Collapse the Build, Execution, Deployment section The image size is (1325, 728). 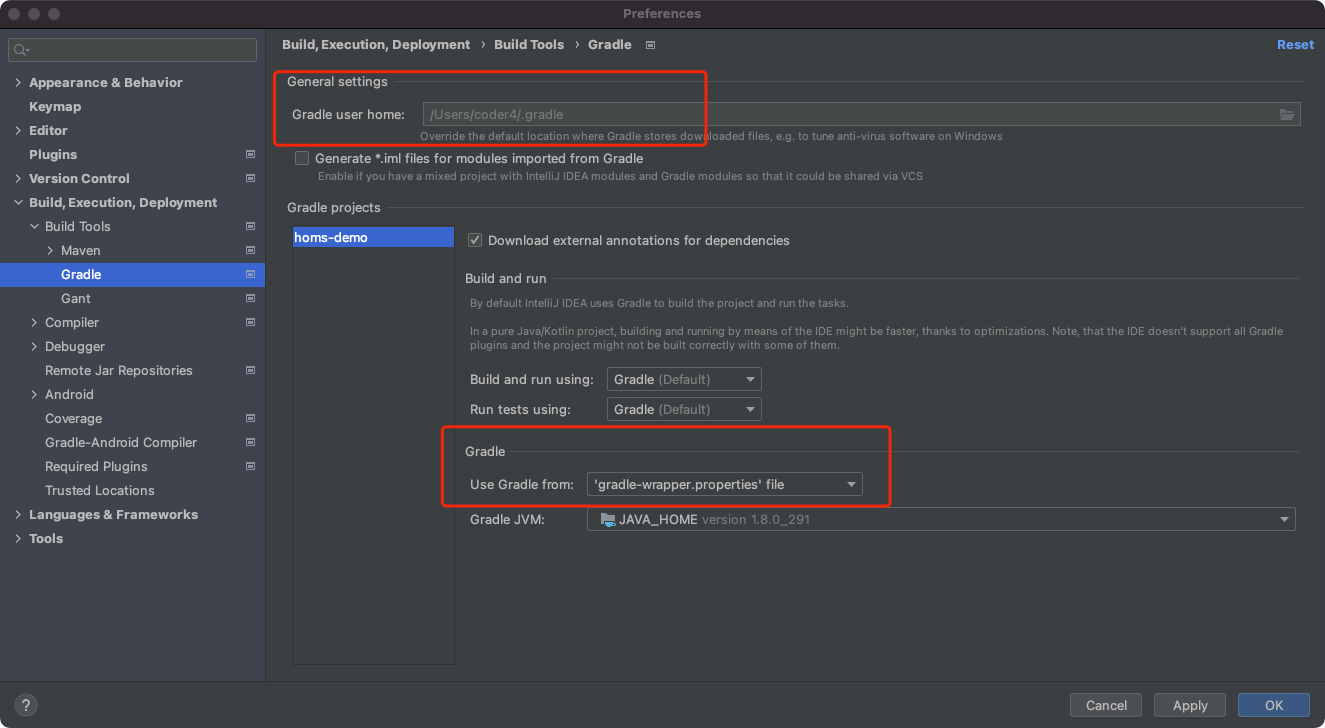click(x=18, y=202)
